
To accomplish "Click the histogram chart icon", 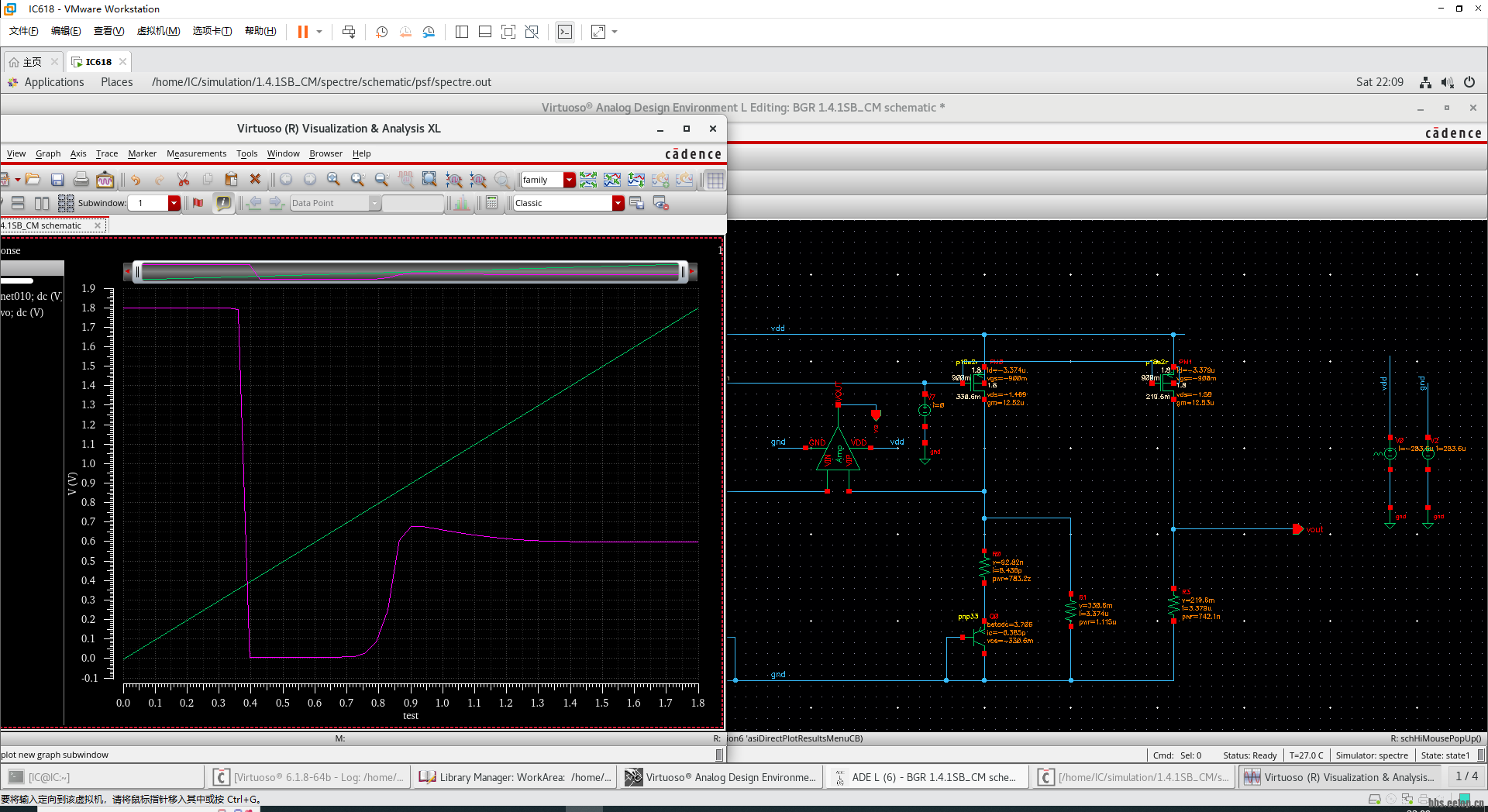I will tap(462, 203).
